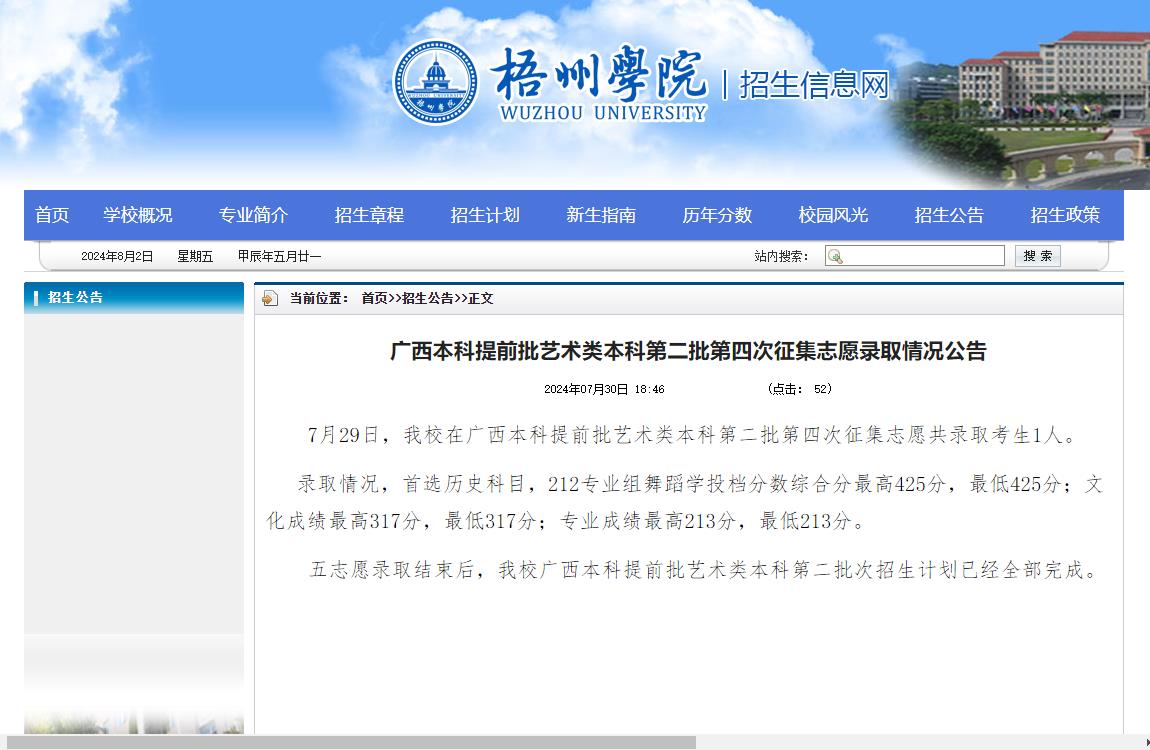Open the 招生计划 navigation item
This screenshot has height=750, width=1150.
tap(485, 215)
